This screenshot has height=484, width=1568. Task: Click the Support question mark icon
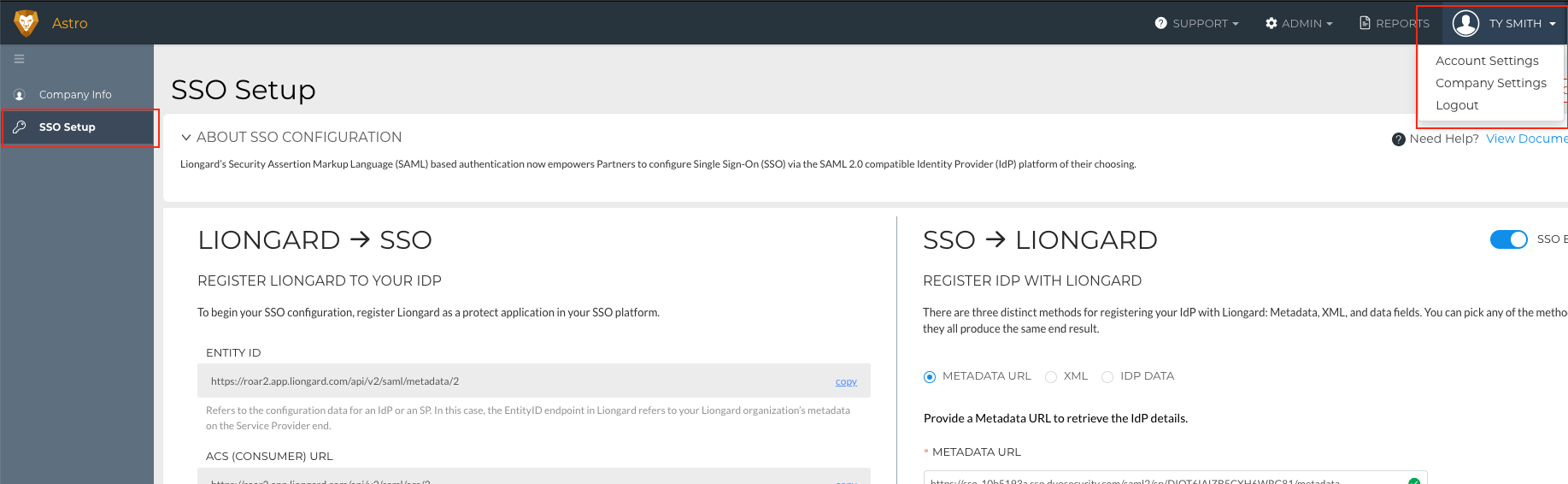tap(1160, 23)
